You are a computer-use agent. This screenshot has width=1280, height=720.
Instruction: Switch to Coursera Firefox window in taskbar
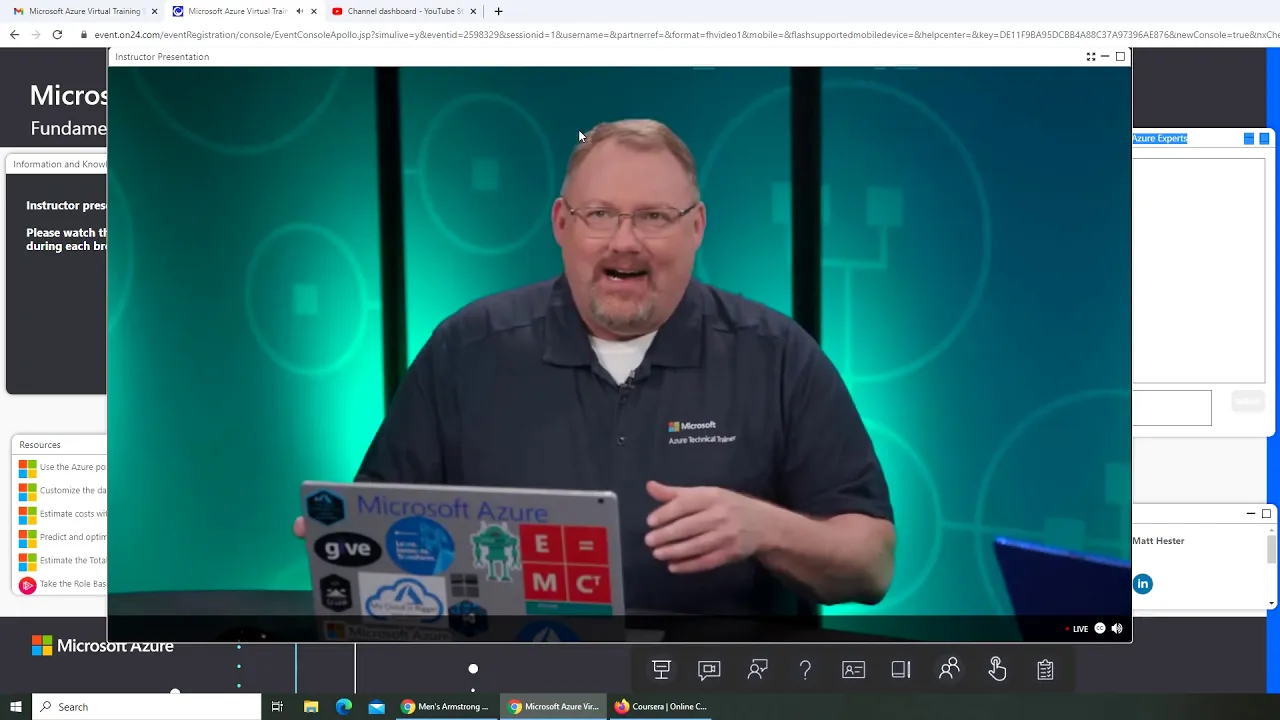coord(661,707)
